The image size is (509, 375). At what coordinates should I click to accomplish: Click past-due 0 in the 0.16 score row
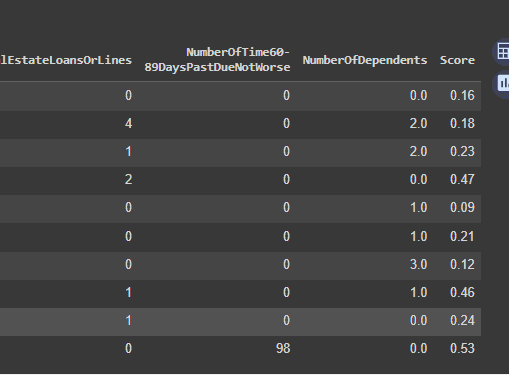286,96
